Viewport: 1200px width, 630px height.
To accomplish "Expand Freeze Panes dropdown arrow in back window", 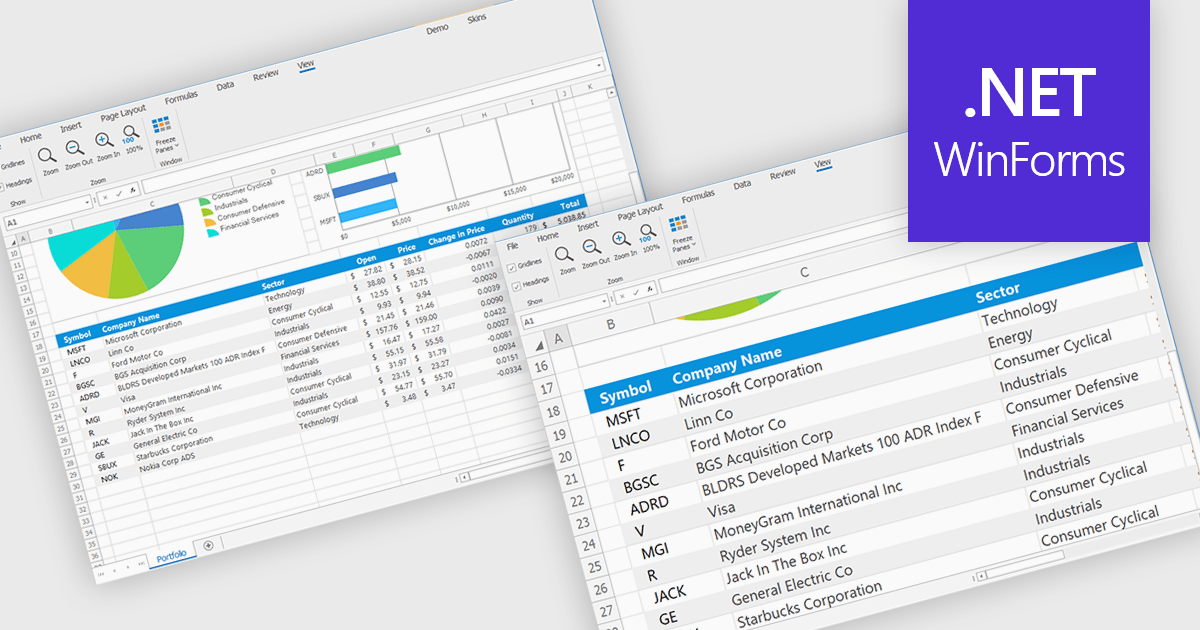I will pos(178,145).
